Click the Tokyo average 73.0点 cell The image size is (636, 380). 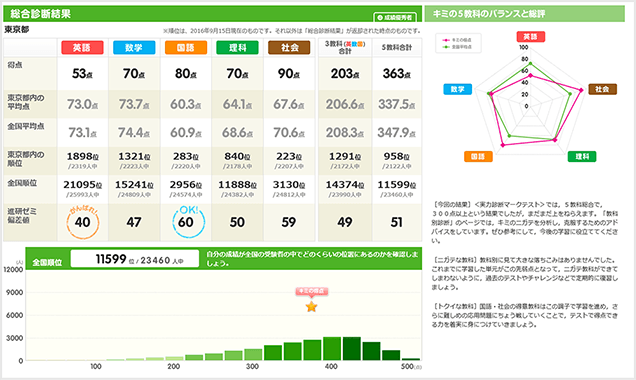(x=82, y=104)
